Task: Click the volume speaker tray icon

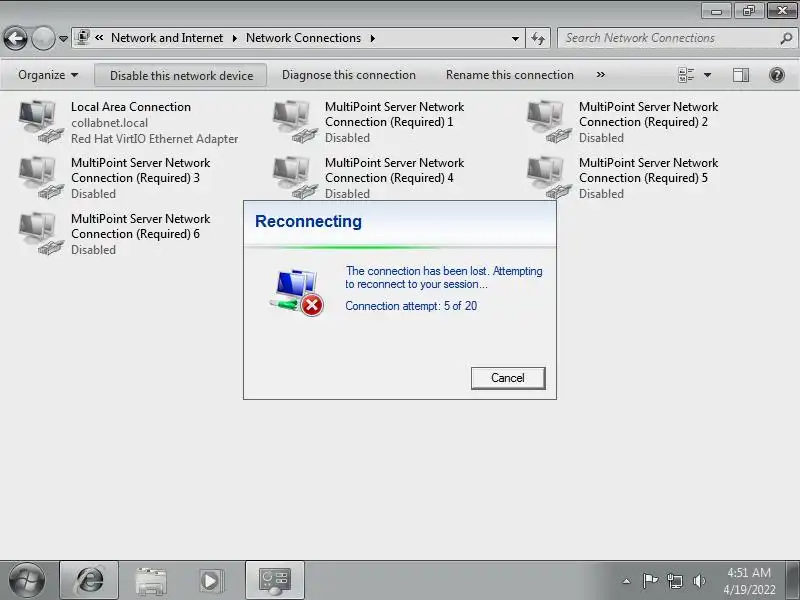Action: coord(699,581)
